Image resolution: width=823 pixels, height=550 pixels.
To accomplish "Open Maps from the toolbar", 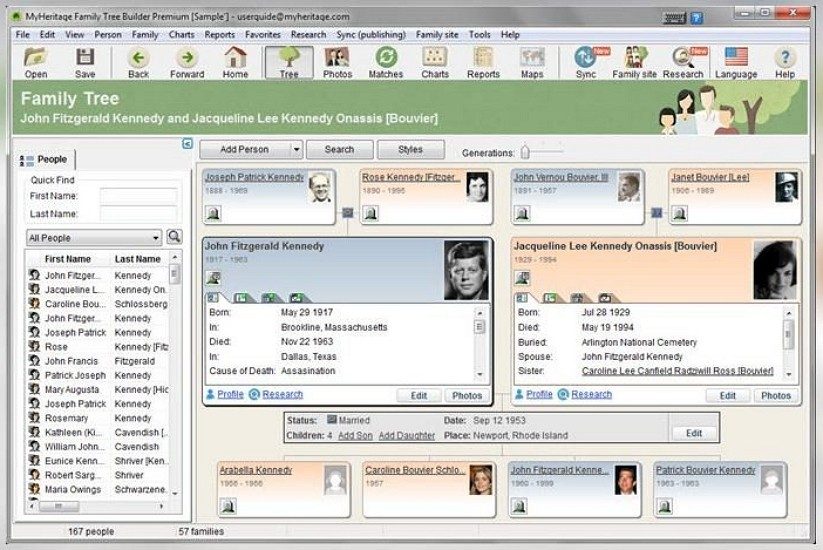I will pos(532,62).
